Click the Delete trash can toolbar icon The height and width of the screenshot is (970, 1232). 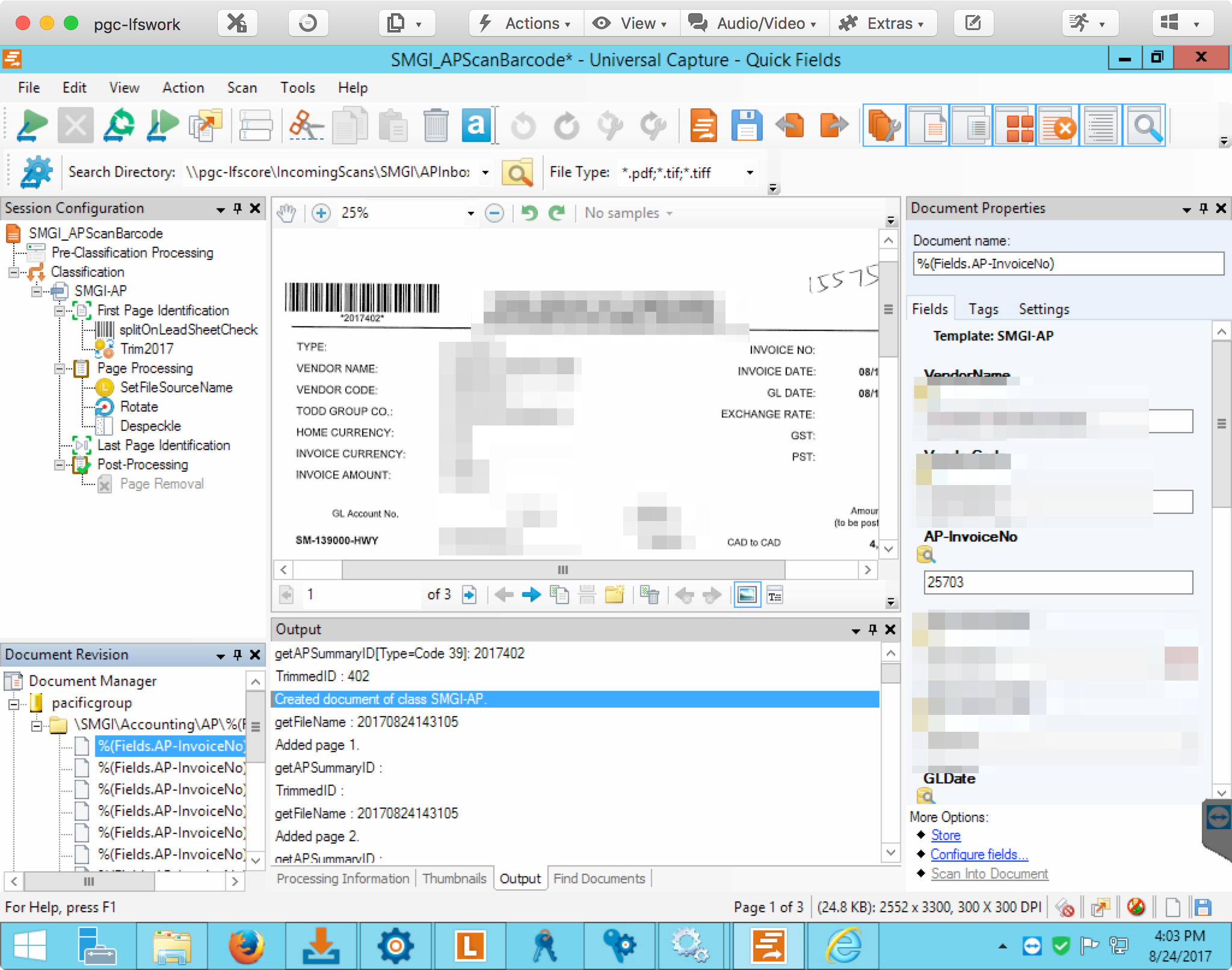(436, 126)
